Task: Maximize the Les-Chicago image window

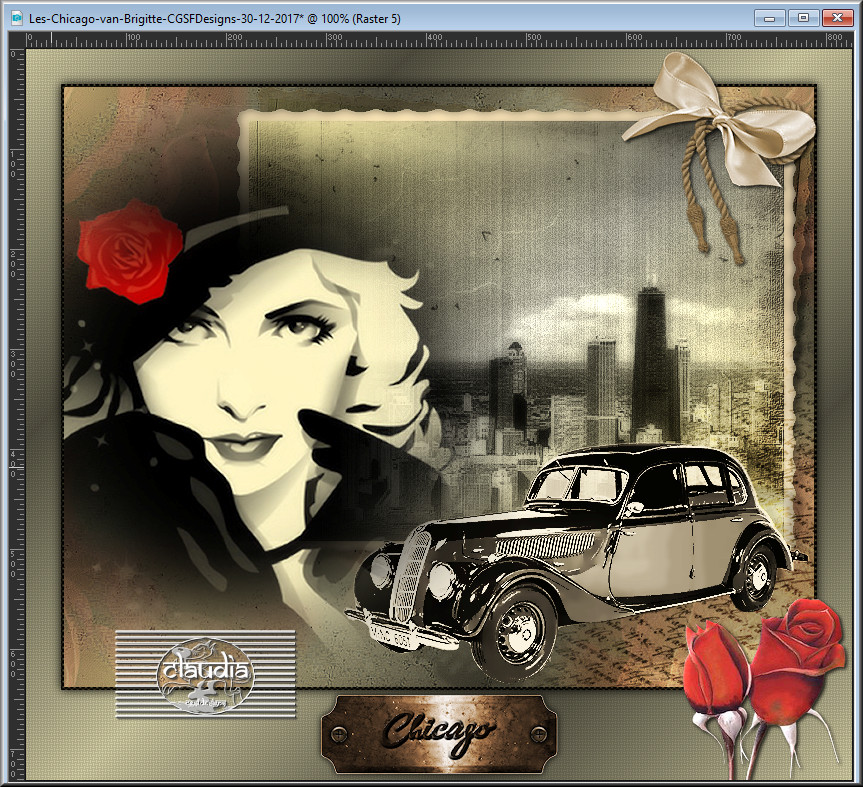Action: [804, 18]
